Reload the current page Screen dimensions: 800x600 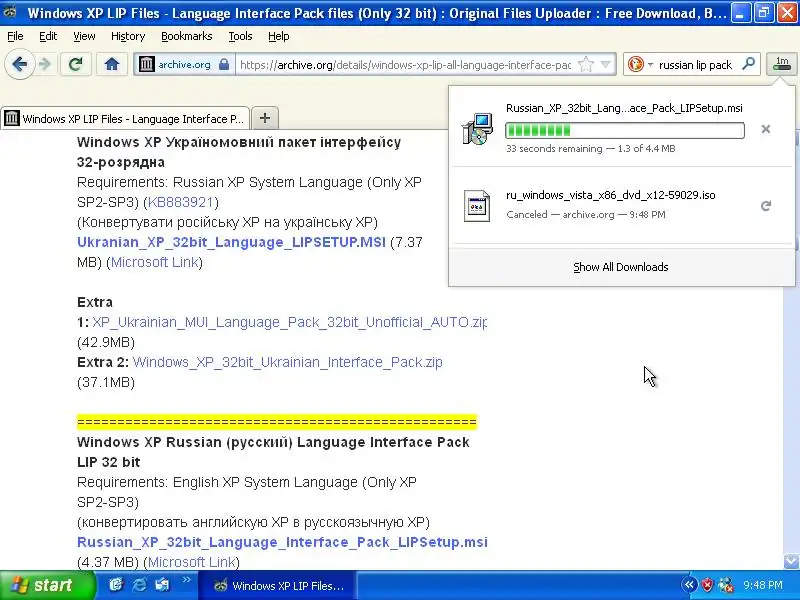pos(76,64)
